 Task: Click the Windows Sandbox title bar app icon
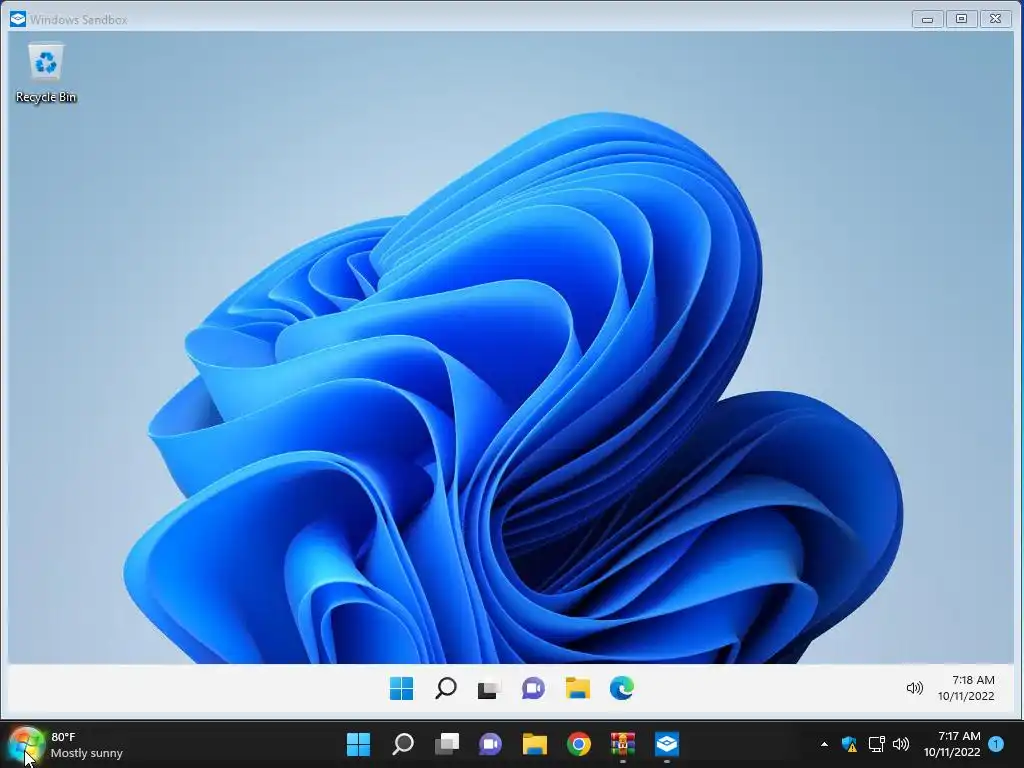point(18,19)
